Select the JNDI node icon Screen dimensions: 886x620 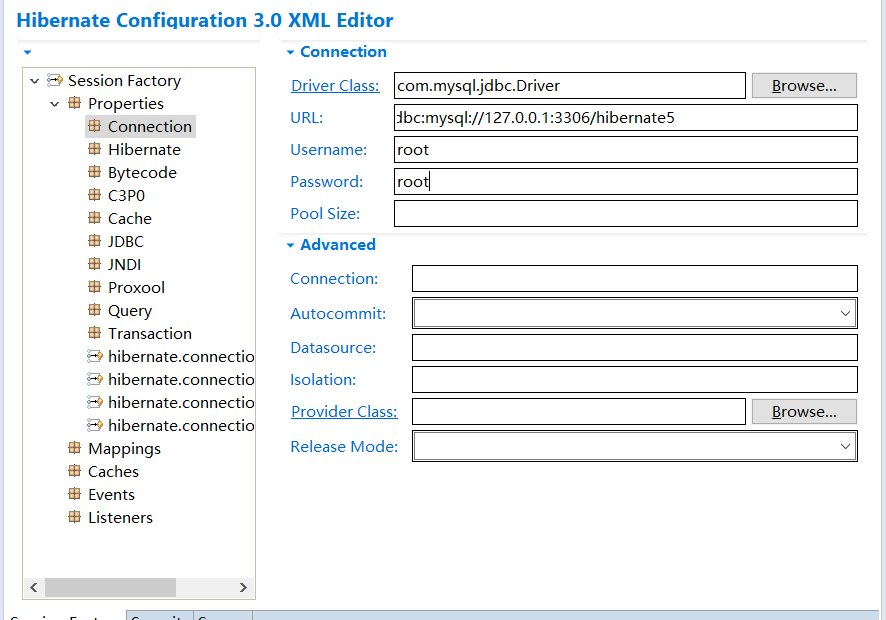[x=94, y=264]
